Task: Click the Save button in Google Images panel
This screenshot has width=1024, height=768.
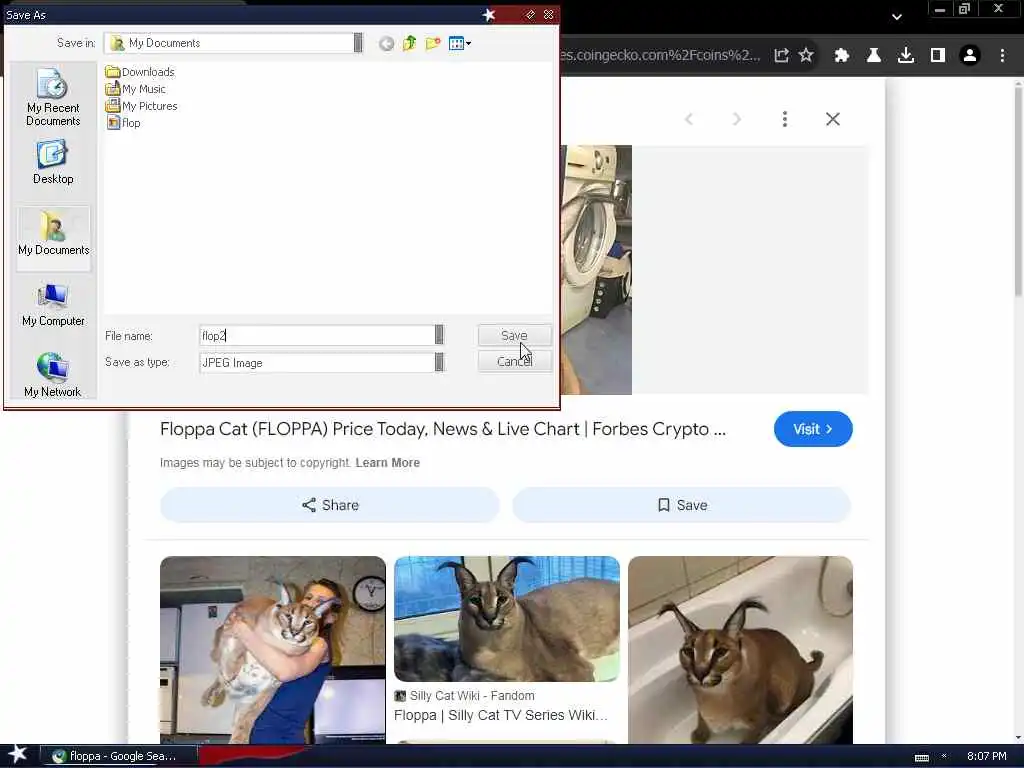Action: (682, 505)
